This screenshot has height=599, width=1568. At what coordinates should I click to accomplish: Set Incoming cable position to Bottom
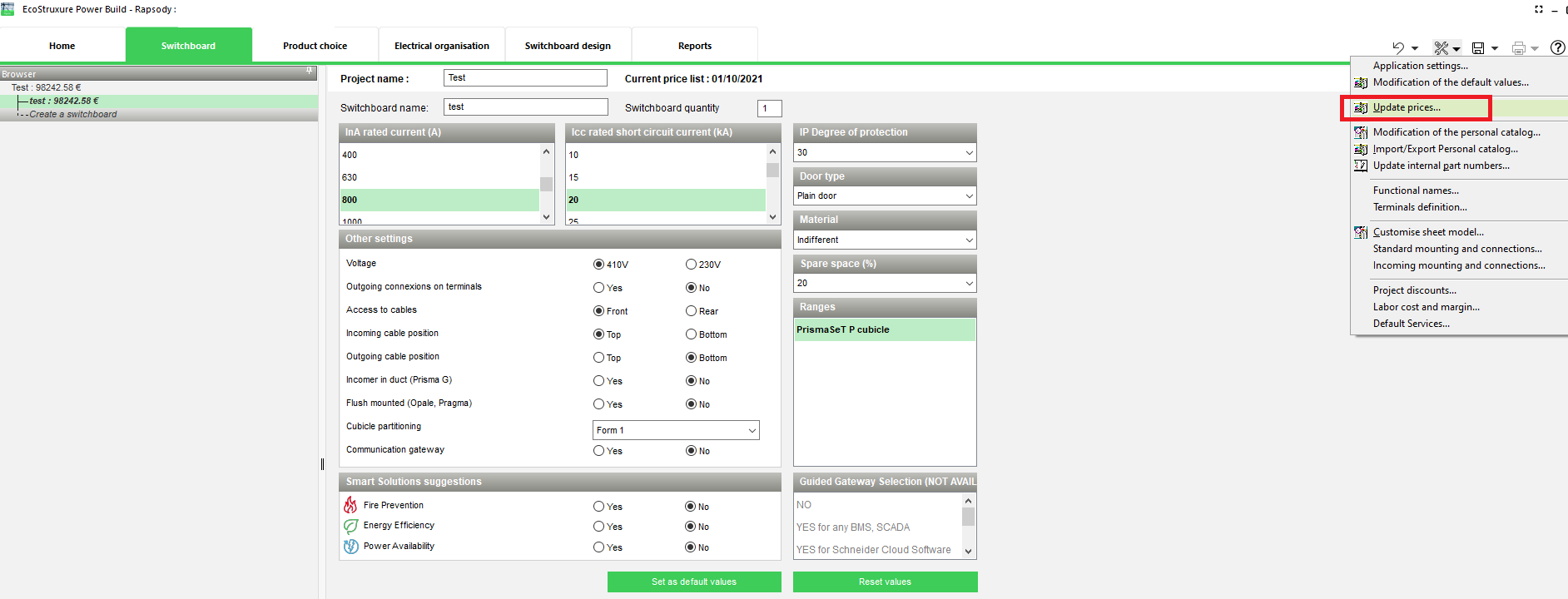click(691, 334)
